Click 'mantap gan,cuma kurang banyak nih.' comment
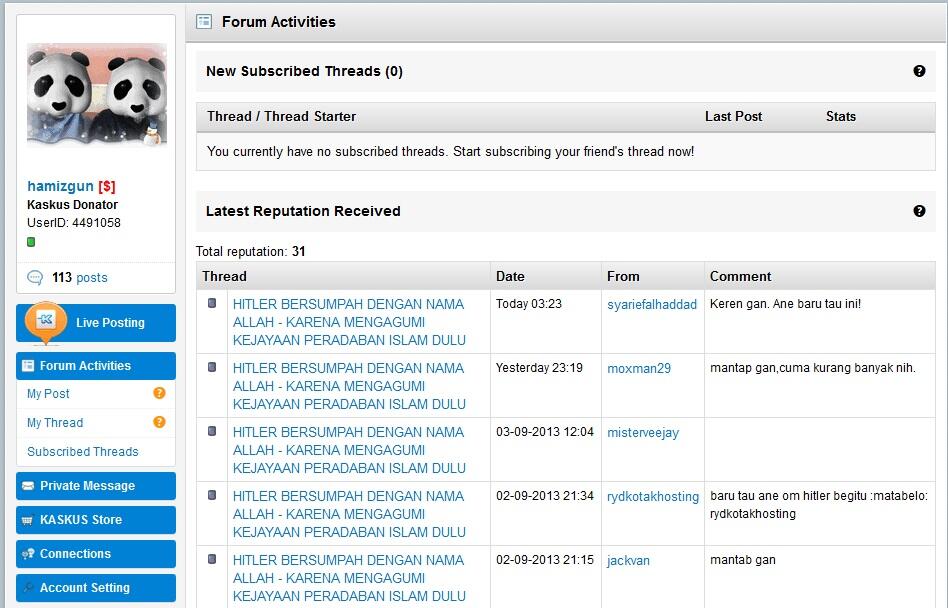The width and height of the screenshot is (948, 608). [x=813, y=368]
